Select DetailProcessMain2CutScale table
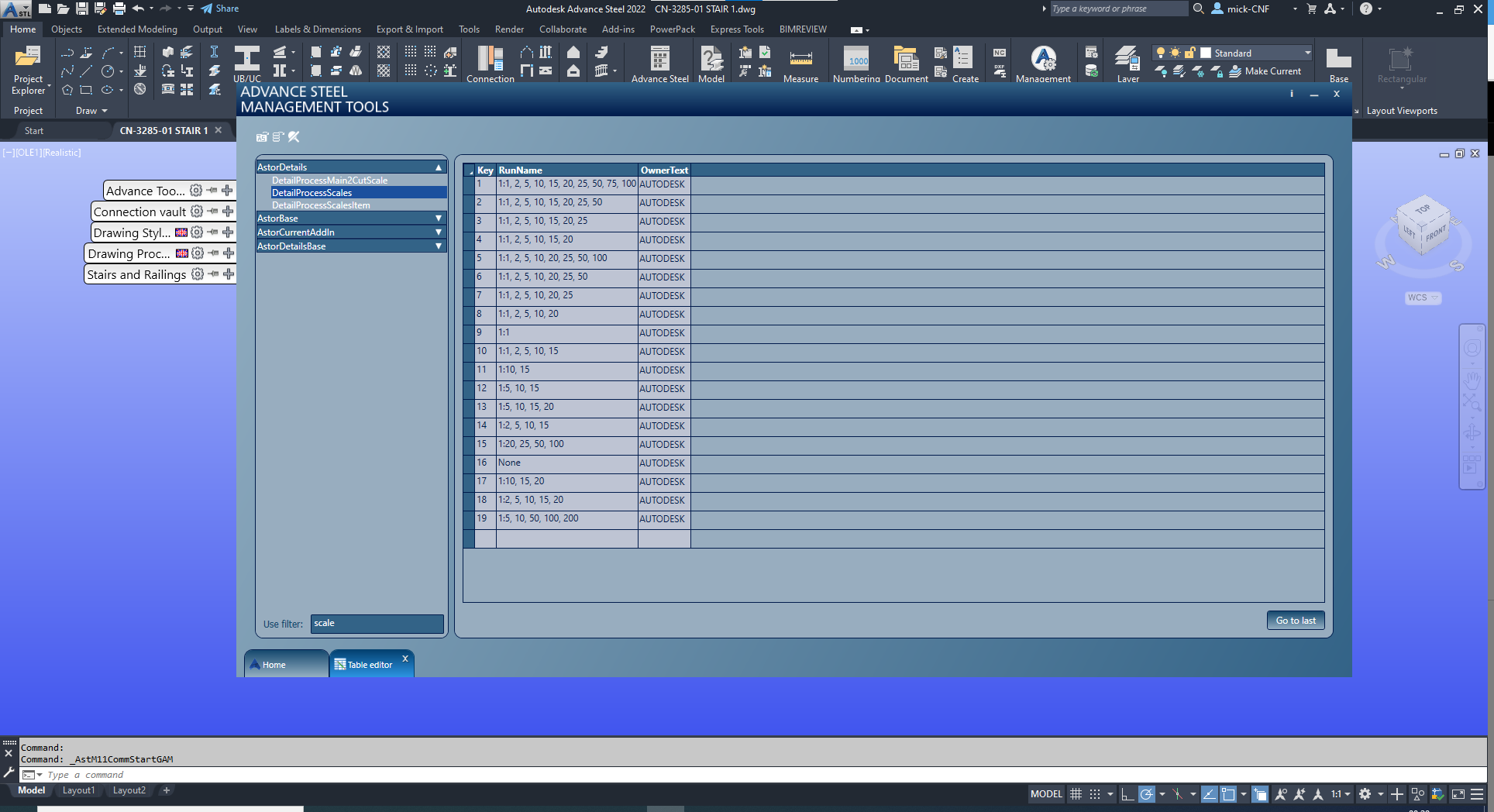 329,181
